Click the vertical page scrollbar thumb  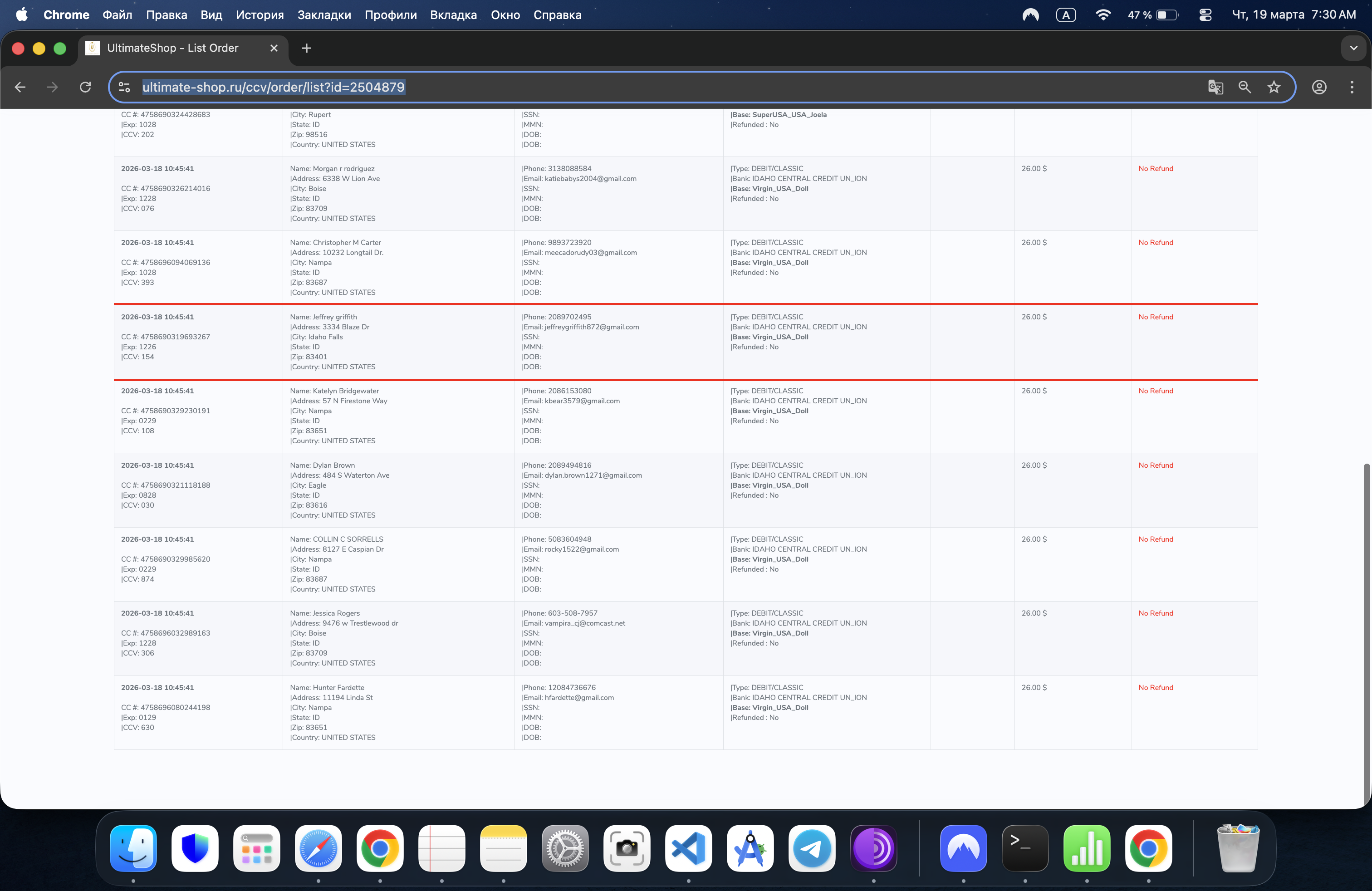coord(1366,634)
